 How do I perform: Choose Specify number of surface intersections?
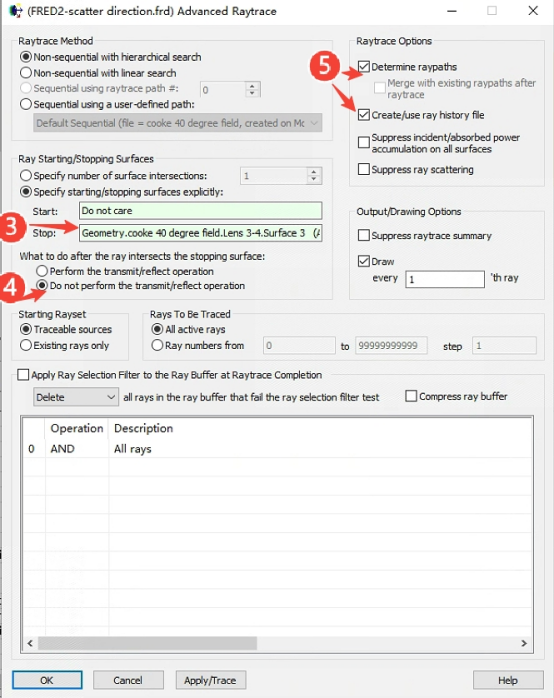point(26,175)
